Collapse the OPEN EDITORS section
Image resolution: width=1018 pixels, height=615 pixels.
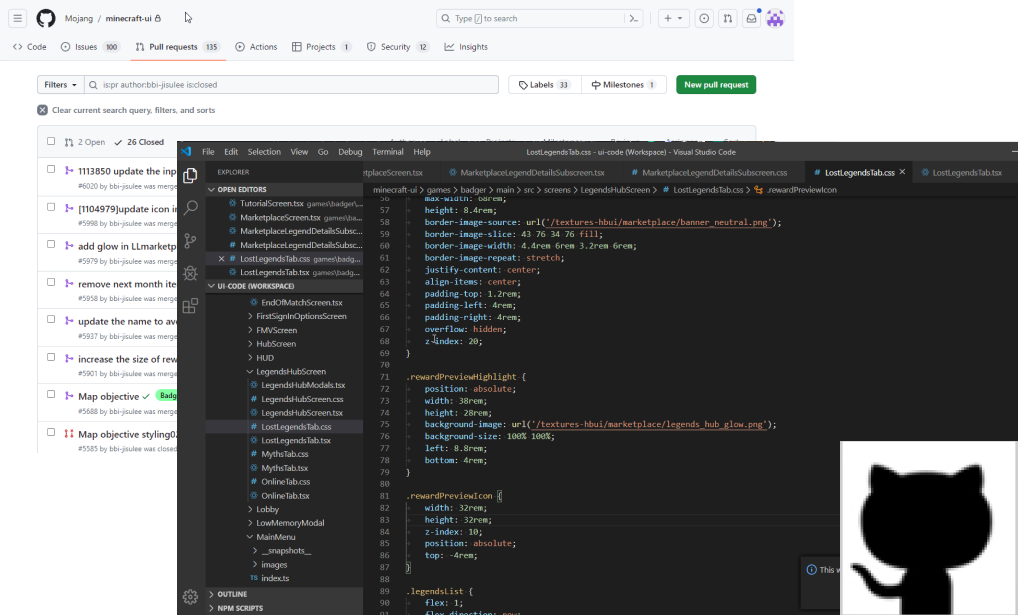point(242,190)
